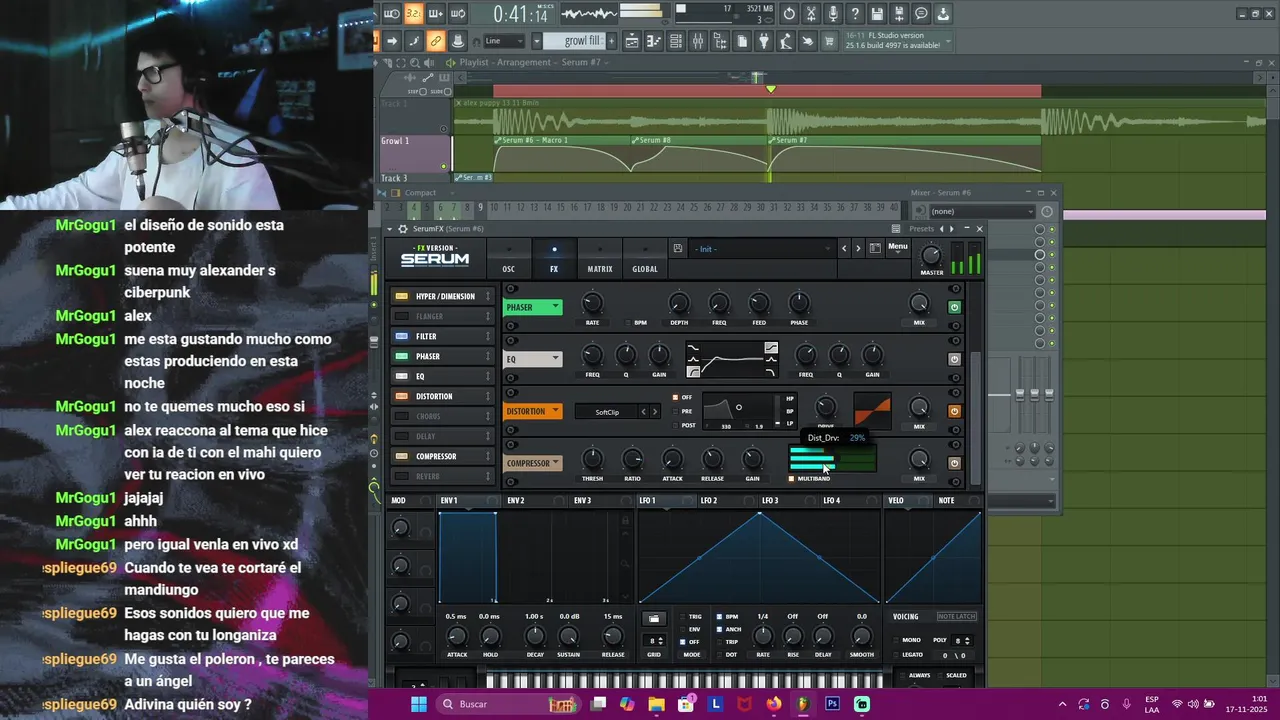Toggle Phaser effect power button

954,307
